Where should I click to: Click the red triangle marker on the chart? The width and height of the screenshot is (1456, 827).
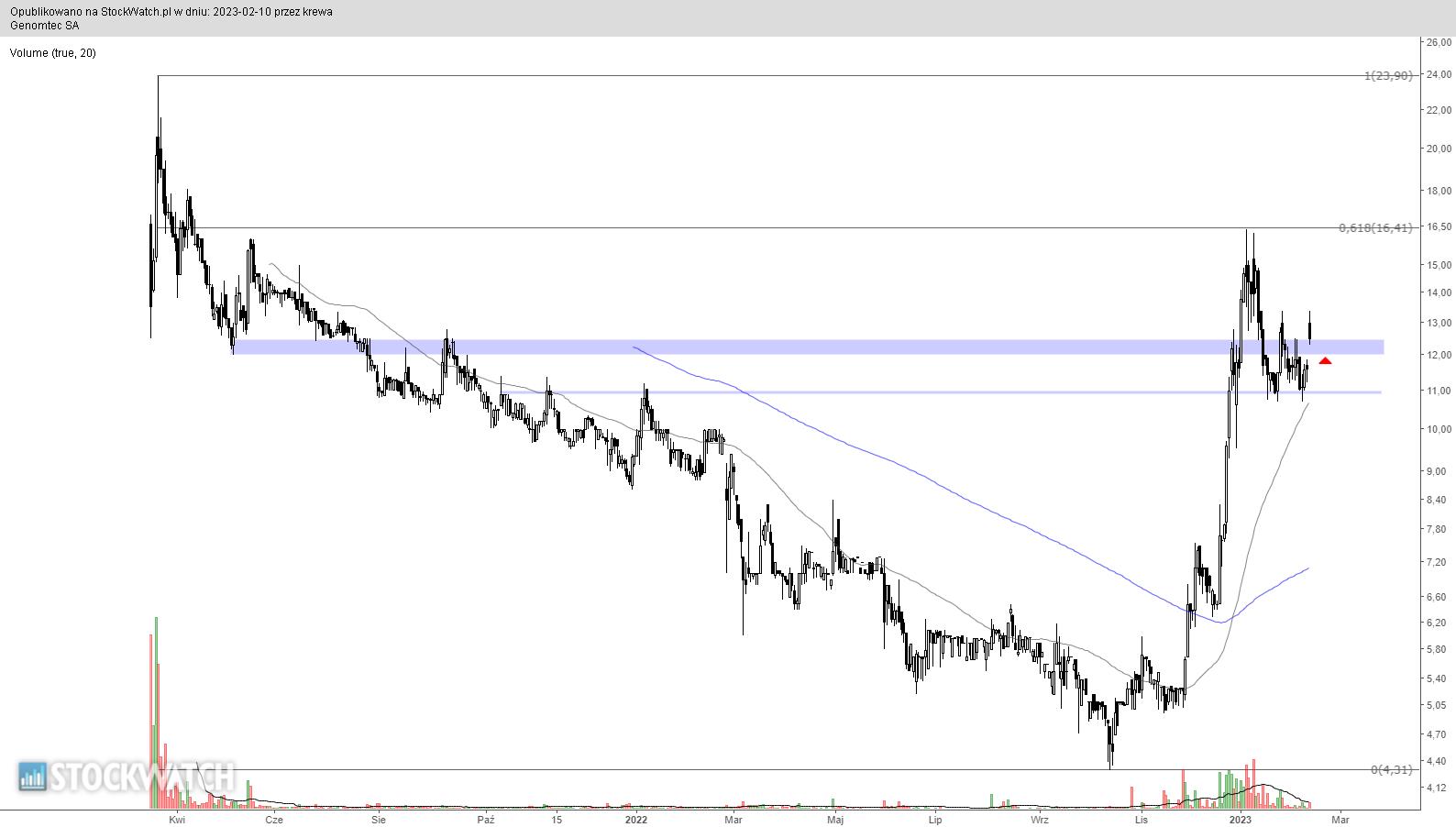pos(1325,360)
